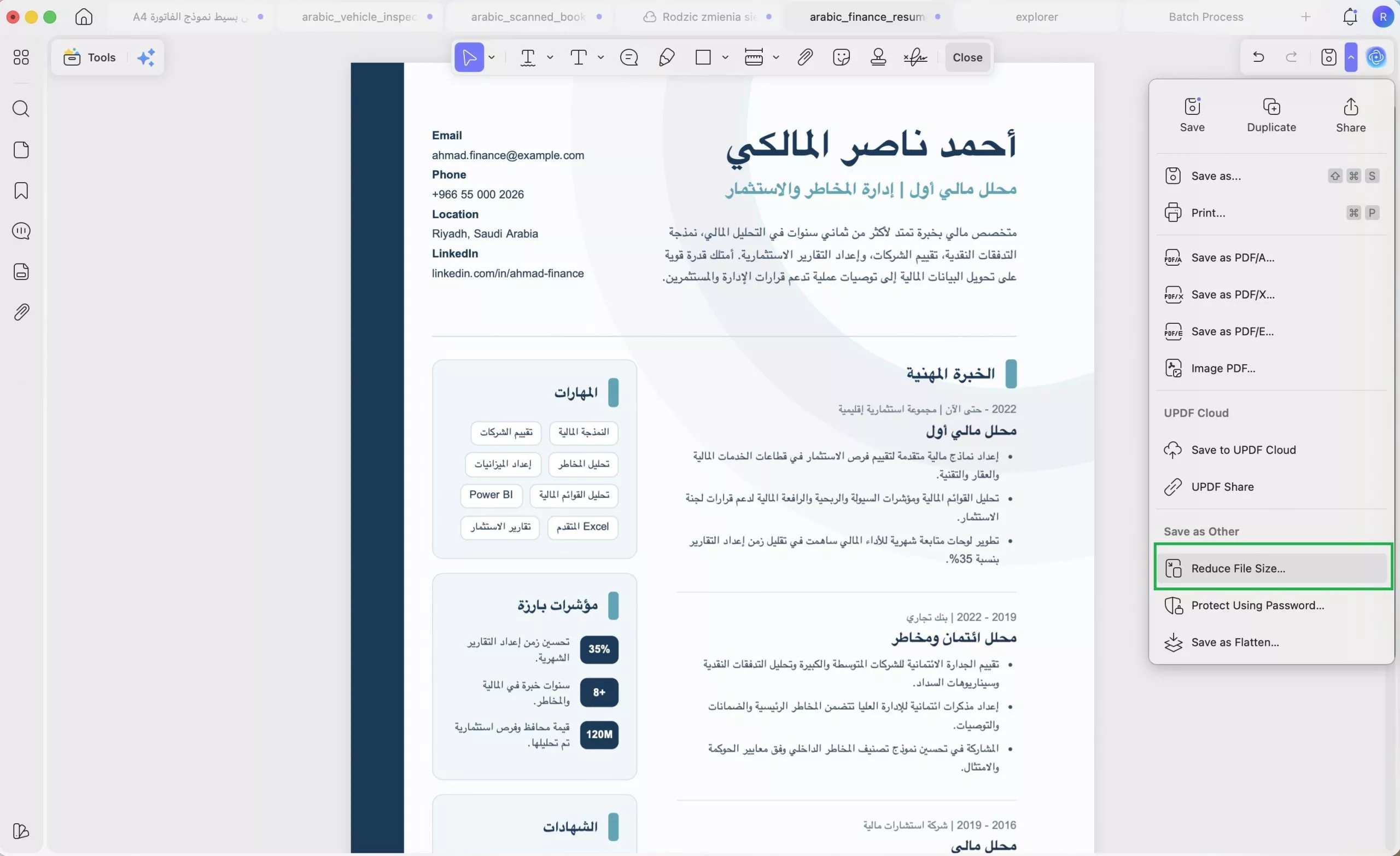This screenshot has width=1400, height=856.
Task: Open the thumbnails grid panel icon
Action: coord(21,57)
